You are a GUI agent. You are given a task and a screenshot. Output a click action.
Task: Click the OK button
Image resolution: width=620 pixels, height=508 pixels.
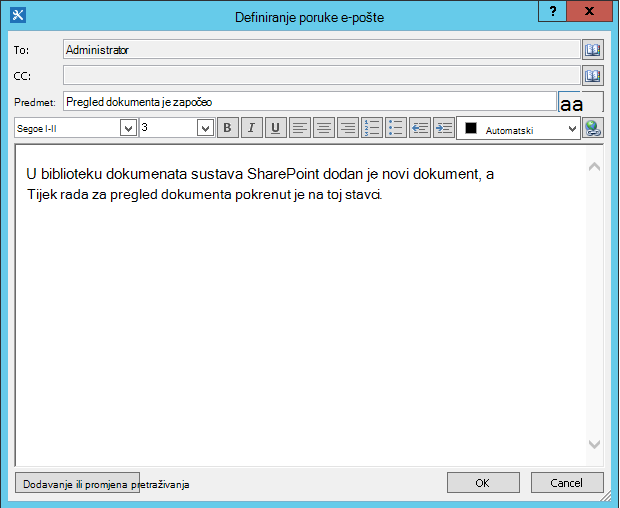pyautogui.click(x=483, y=483)
